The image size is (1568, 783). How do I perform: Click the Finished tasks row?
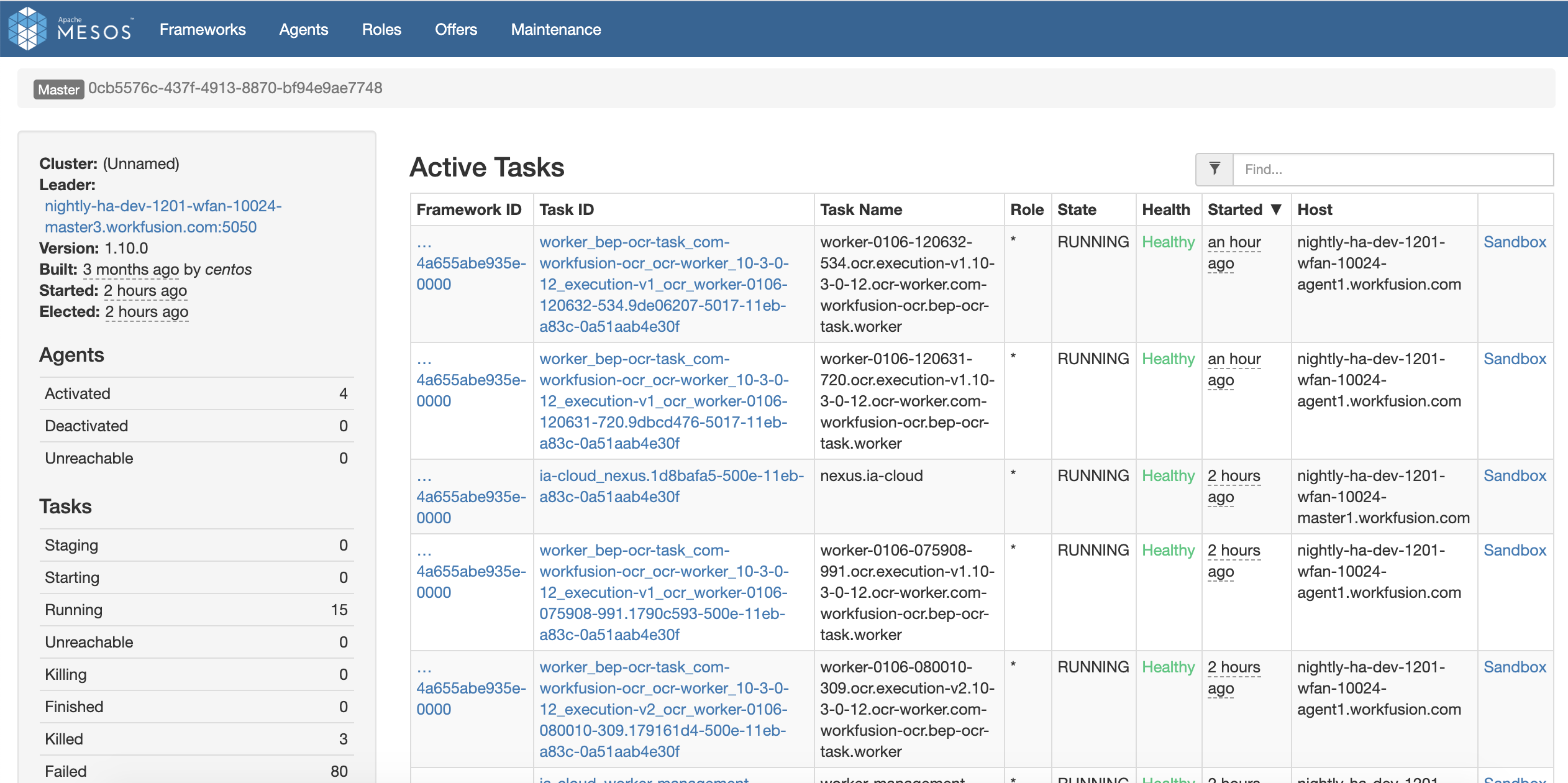[196, 707]
